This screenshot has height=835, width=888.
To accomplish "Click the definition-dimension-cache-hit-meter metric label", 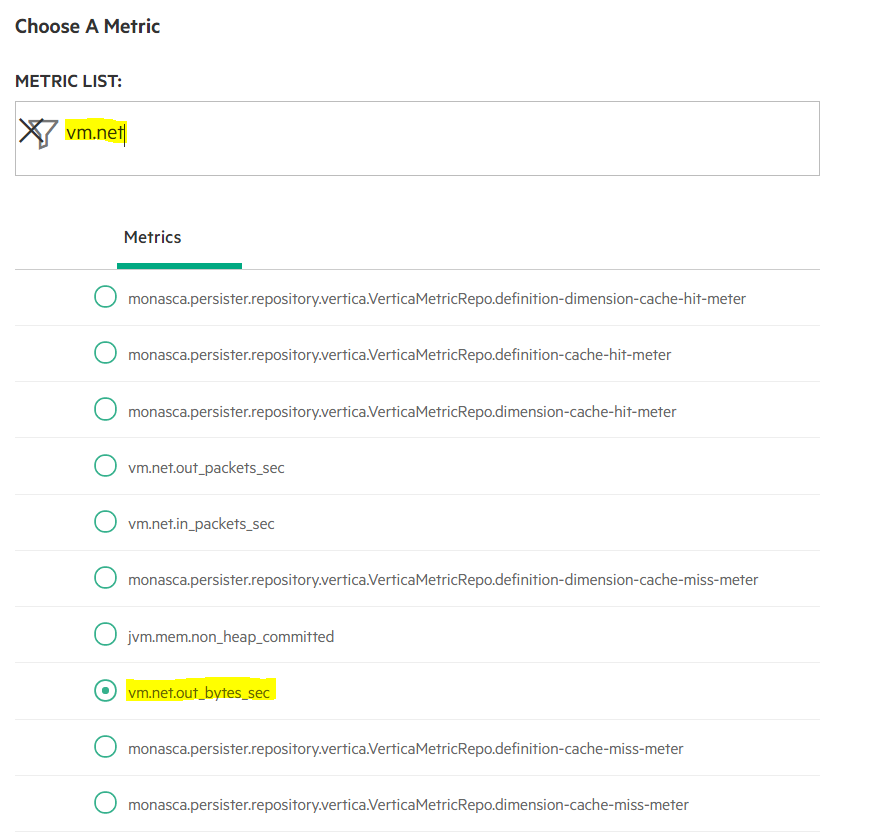I will [437, 299].
